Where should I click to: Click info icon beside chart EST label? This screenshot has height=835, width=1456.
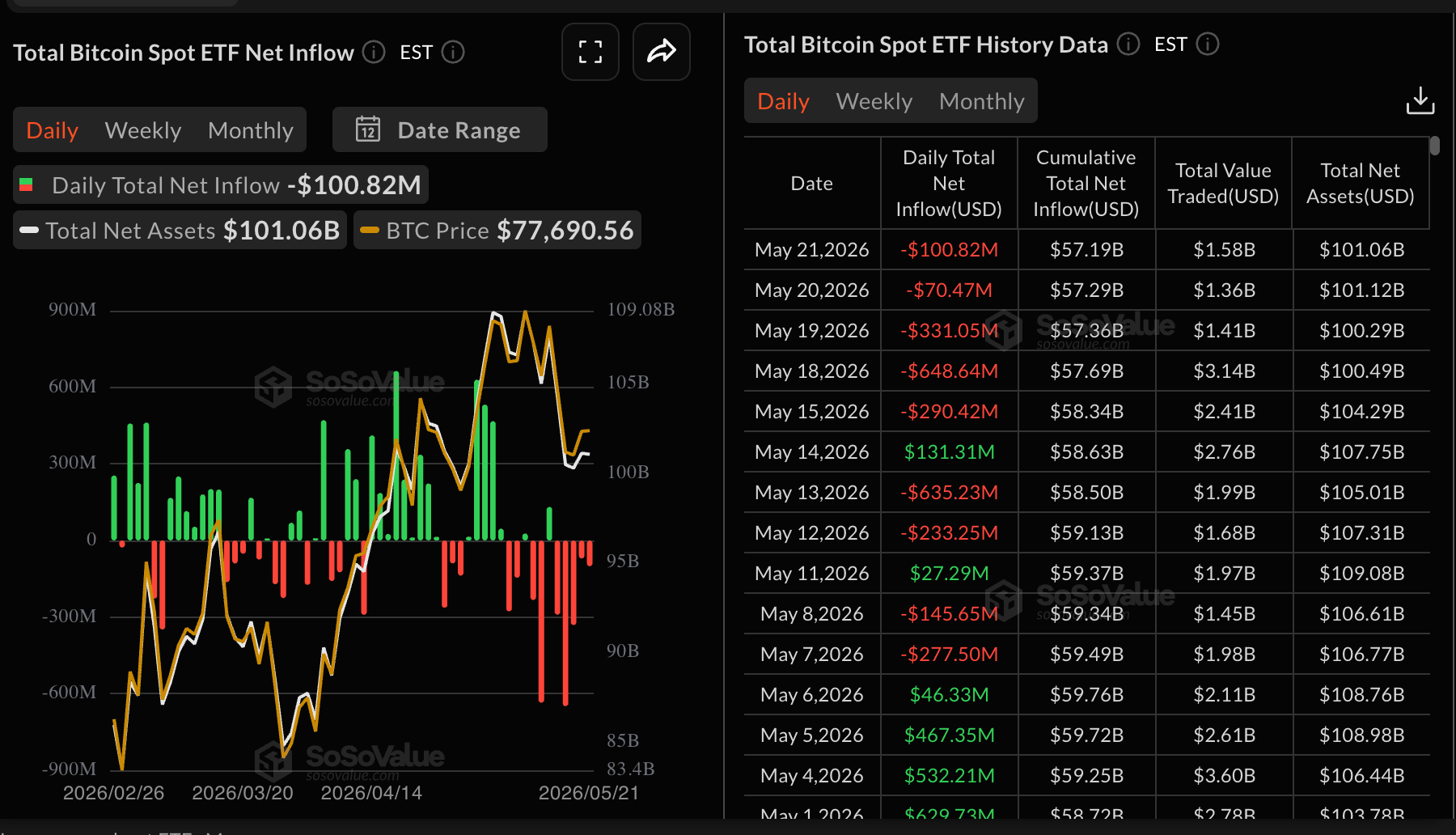pyautogui.click(x=453, y=53)
